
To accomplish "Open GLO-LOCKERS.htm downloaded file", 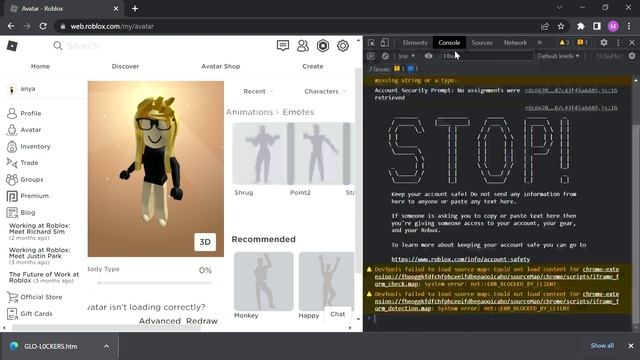I will pyautogui.click(x=50, y=346).
